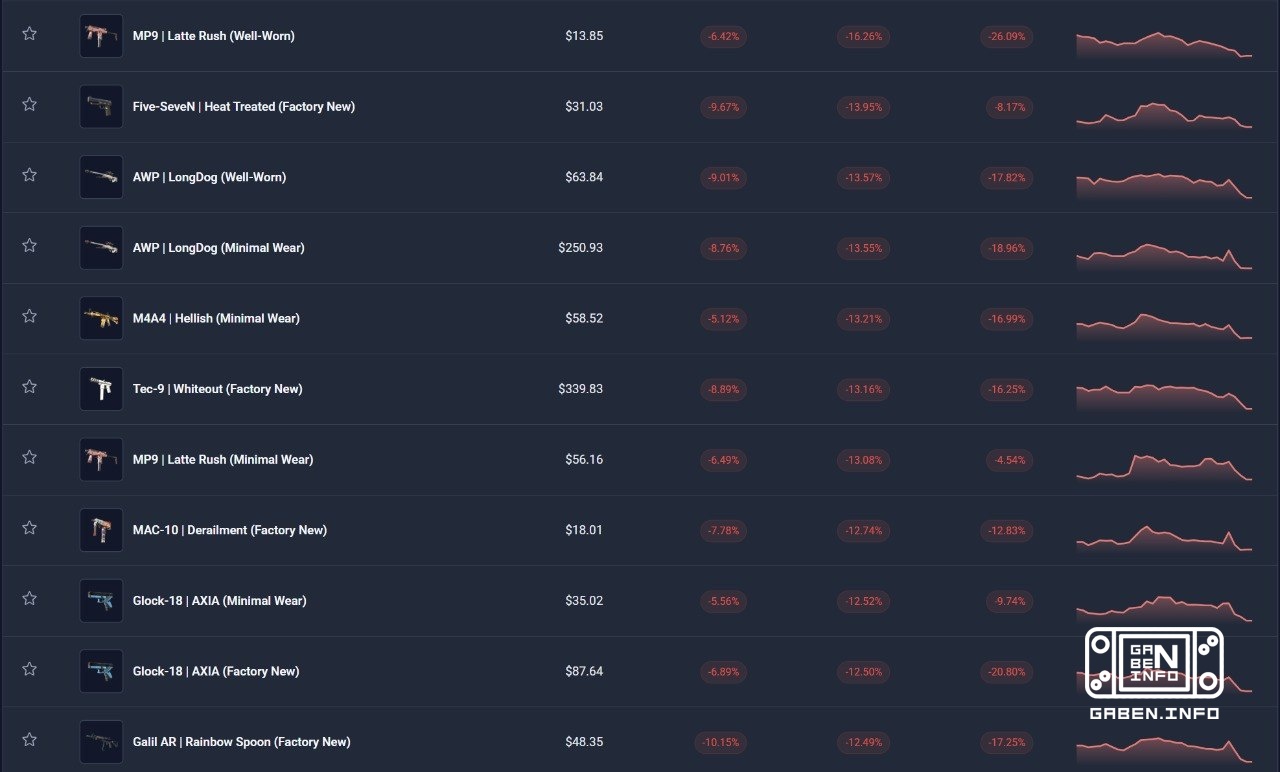This screenshot has width=1280, height=772.
Task: Click the Galil AR Rainbow Spoon icon
Action: point(101,742)
